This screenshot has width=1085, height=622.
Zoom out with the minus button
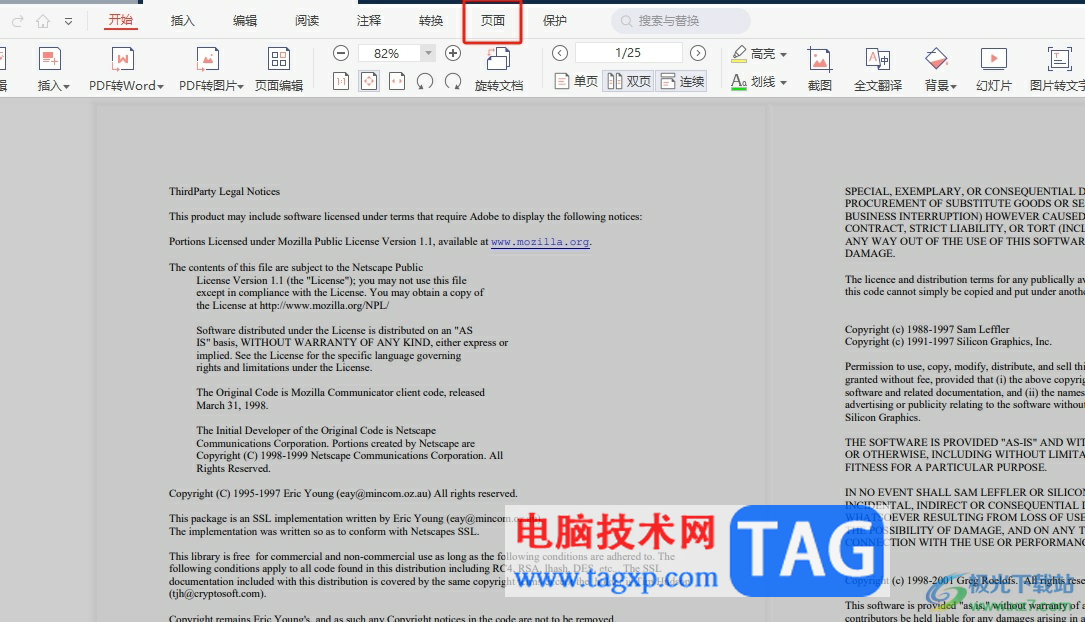click(341, 53)
